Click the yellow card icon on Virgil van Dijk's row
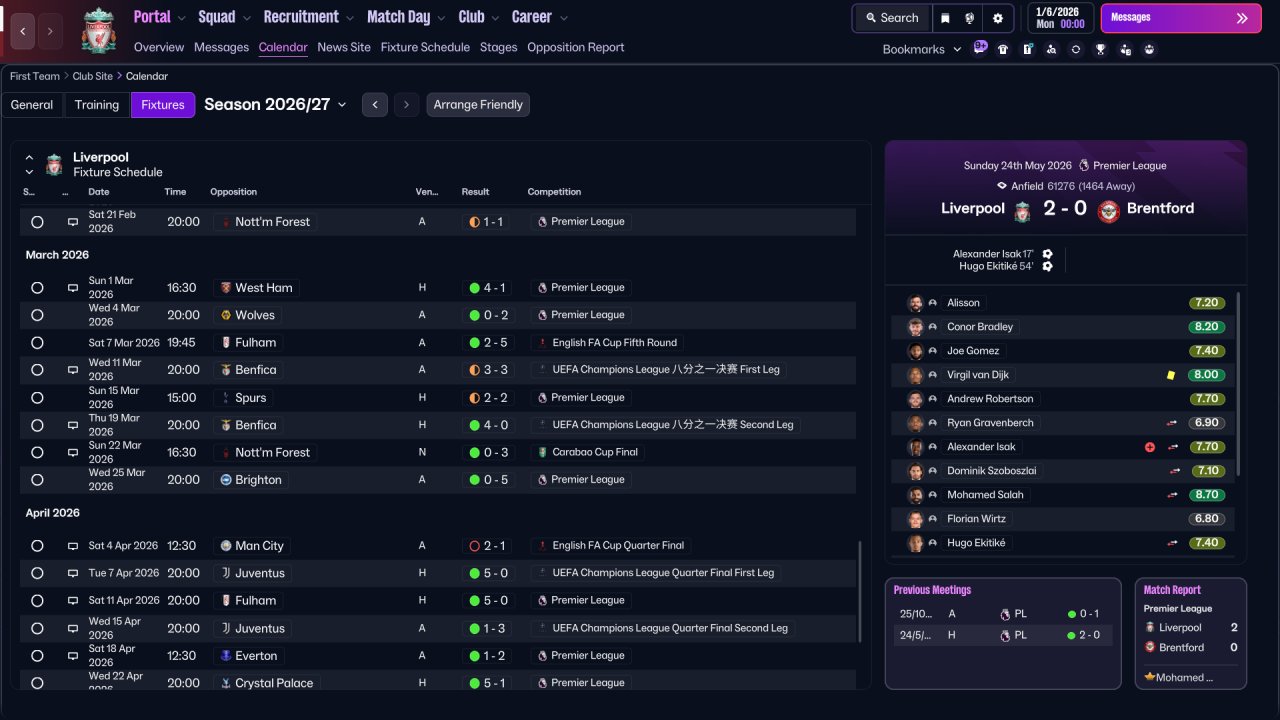The width and height of the screenshot is (1280, 720). pos(1171,375)
